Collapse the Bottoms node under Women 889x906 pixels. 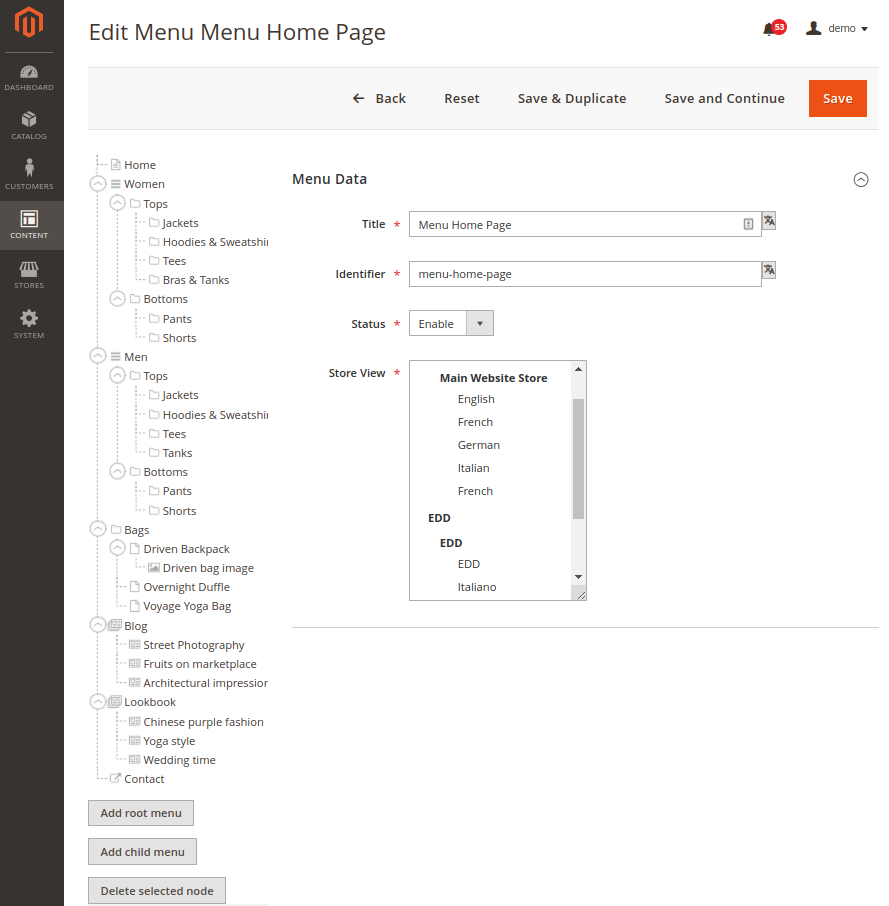pos(117,299)
